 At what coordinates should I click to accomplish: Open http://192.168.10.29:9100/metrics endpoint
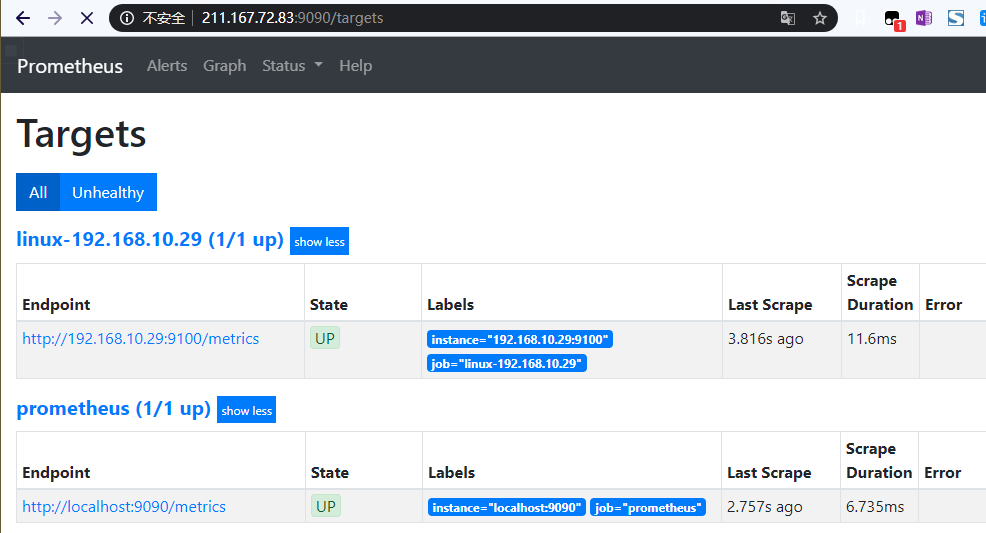[140, 339]
